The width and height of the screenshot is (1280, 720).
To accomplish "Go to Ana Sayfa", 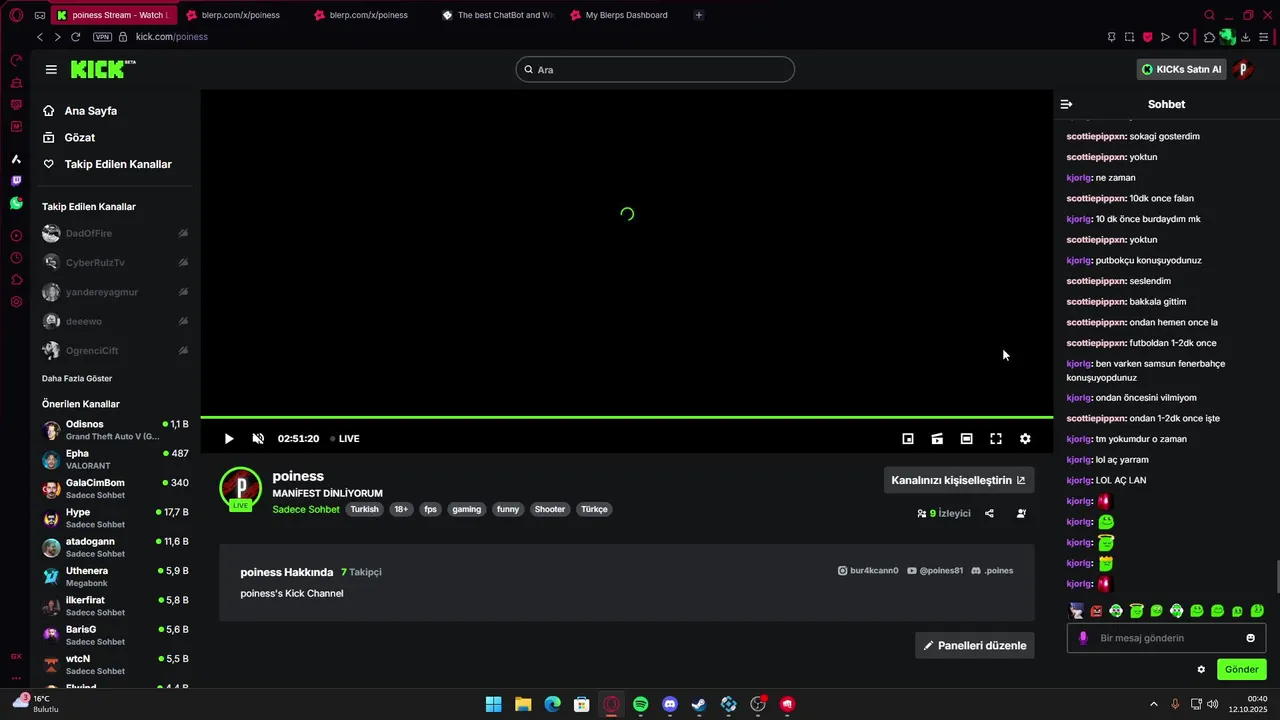I will 80,111.
